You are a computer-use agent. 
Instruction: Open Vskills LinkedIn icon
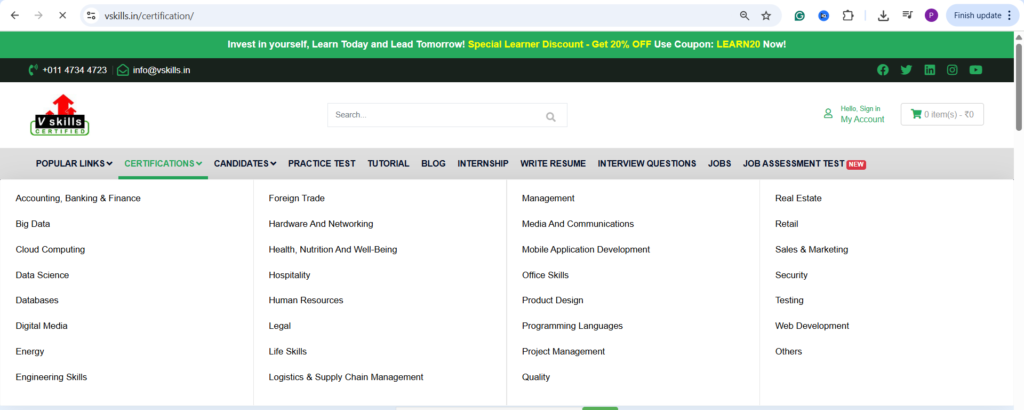tap(929, 70)
